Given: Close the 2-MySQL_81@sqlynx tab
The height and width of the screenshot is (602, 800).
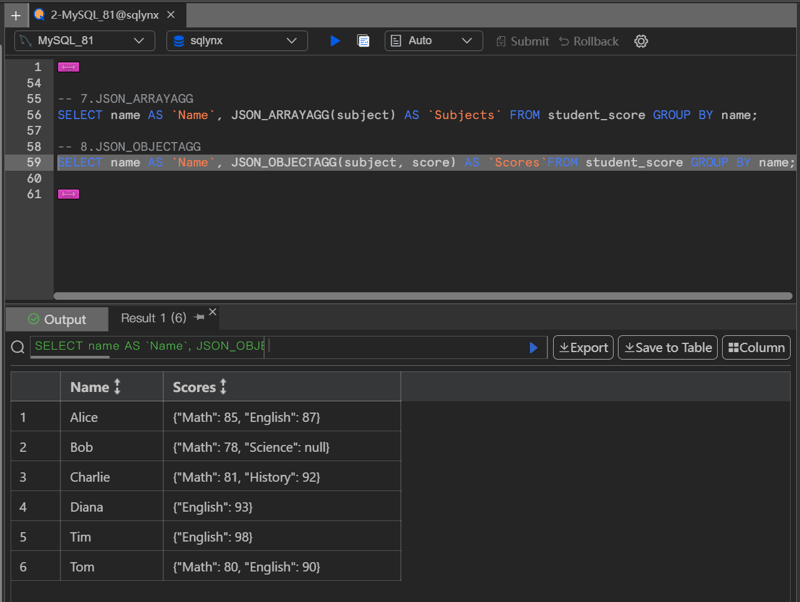Looking at the screenshot, I should 171,15.
